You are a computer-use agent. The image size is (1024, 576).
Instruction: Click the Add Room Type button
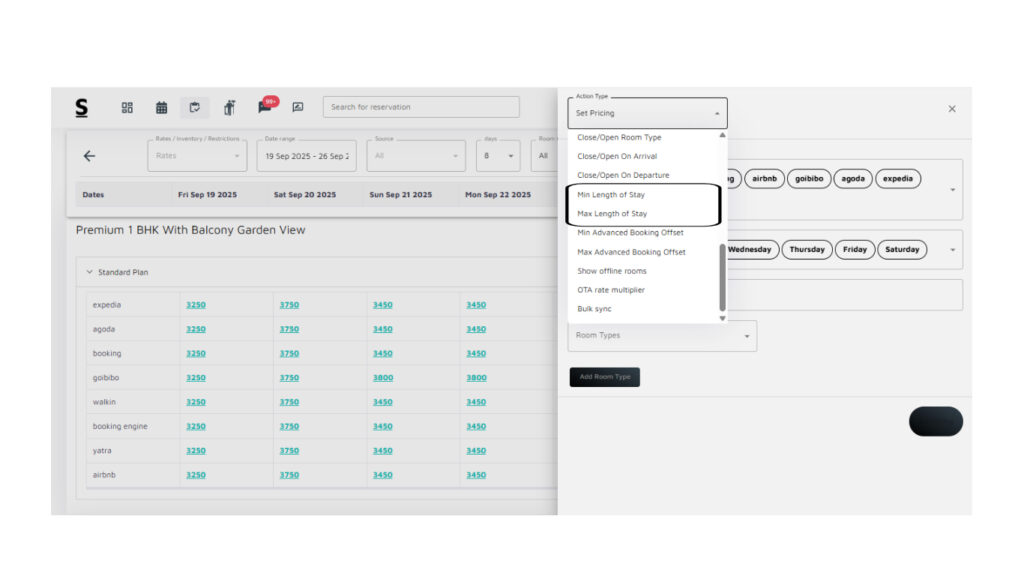pos(604,377)
